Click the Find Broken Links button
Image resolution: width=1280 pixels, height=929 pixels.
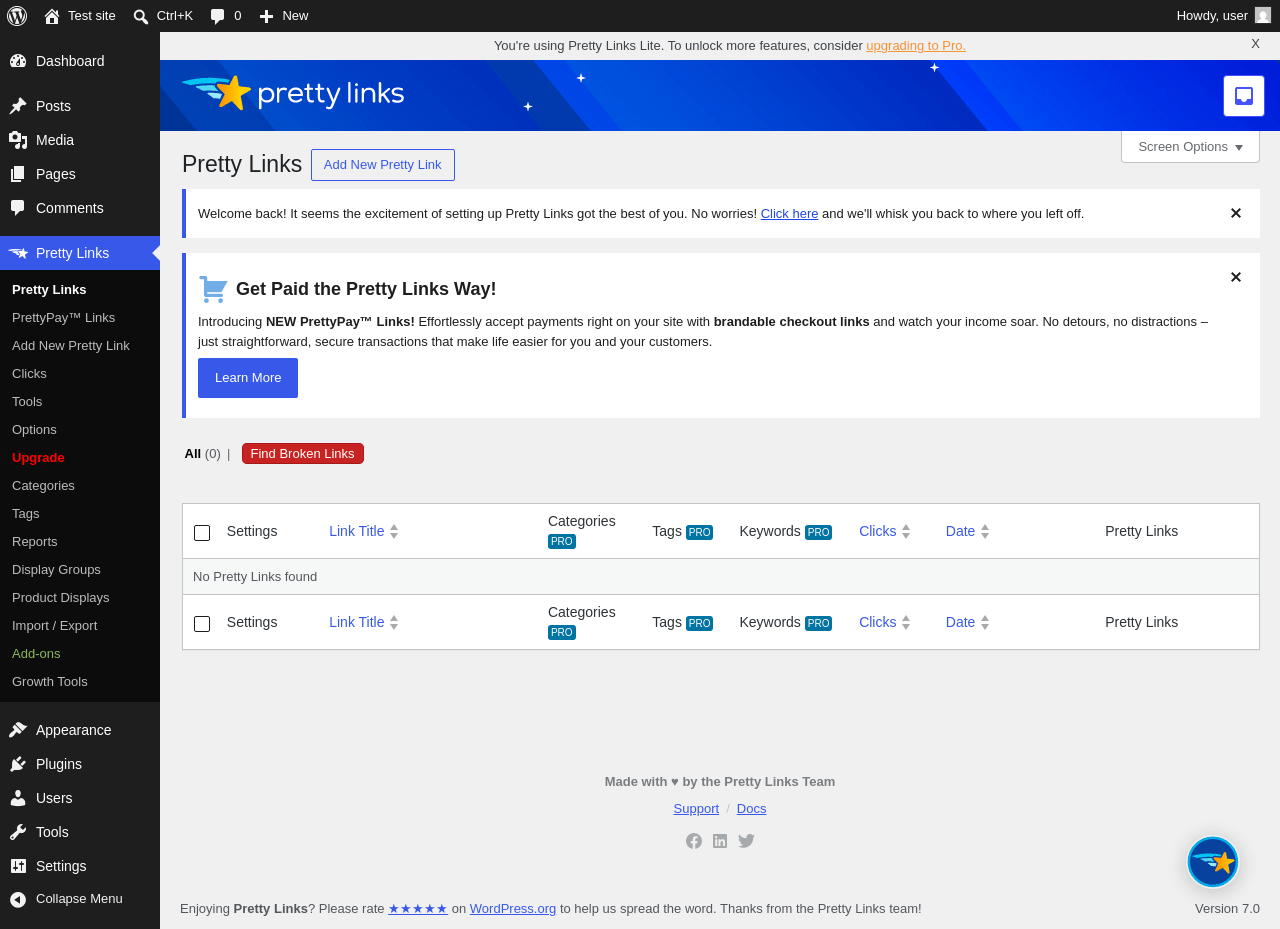[x=303, y=454]
